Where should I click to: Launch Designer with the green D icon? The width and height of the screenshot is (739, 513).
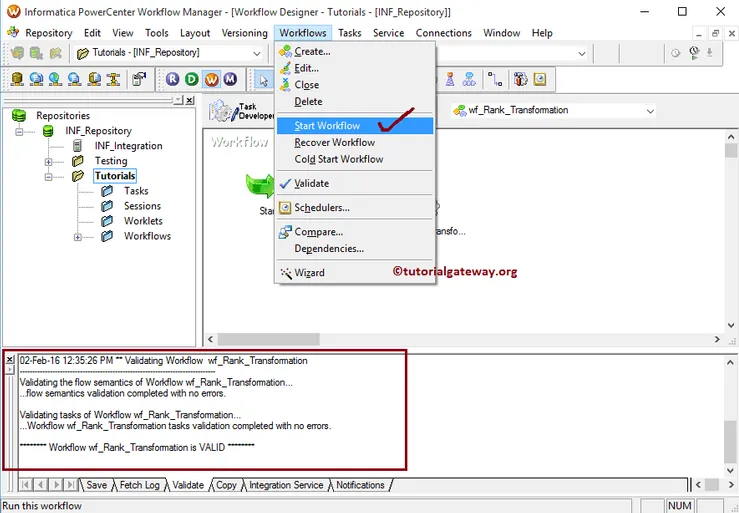pyautogui.click(x=192, y=79)
